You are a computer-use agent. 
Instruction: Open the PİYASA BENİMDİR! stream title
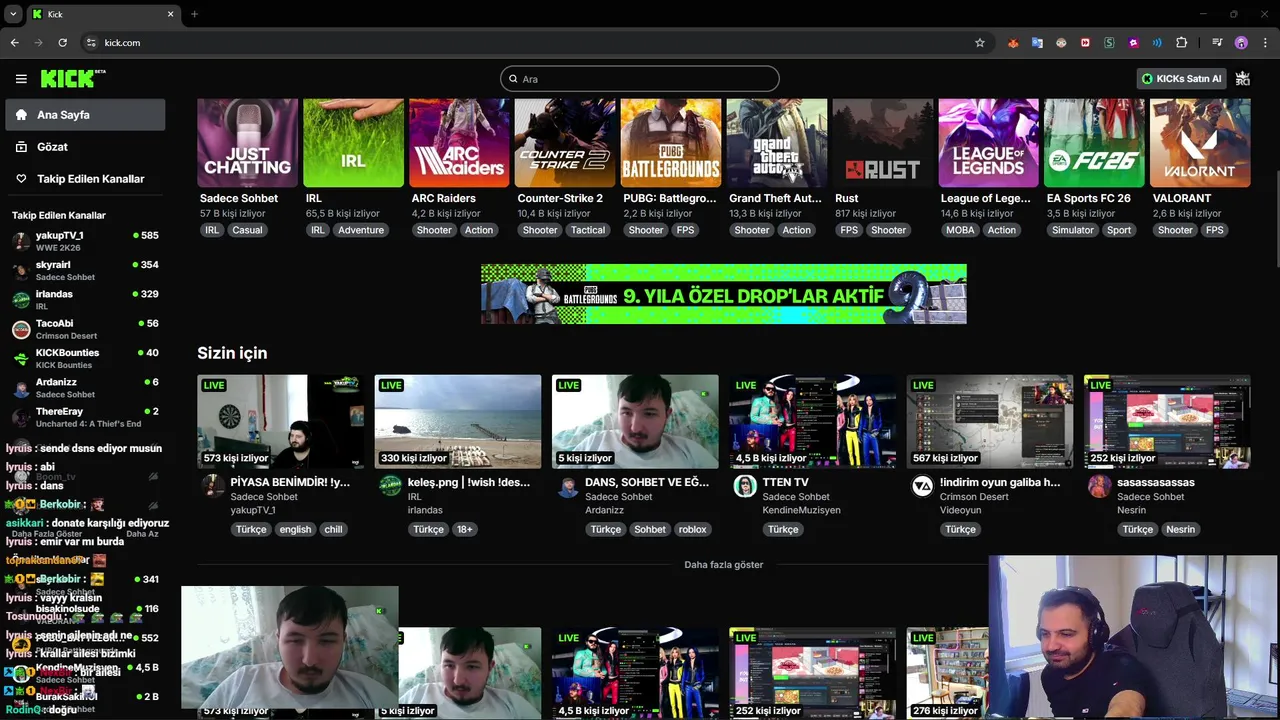tap(290, 482)
